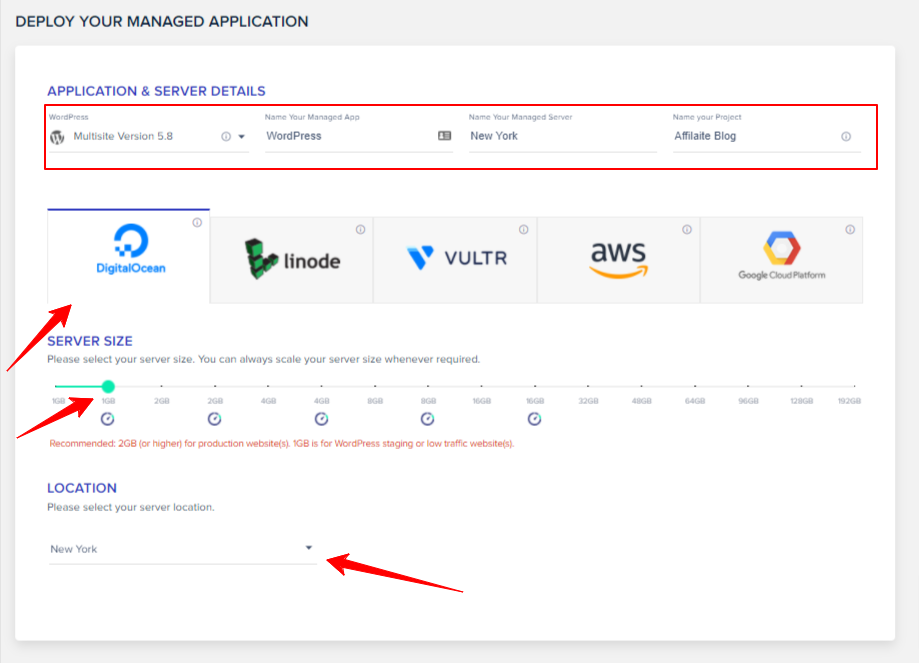919x663 pixels.
Task: Select AWS as the cloud provider
Action: coord(618,259)
